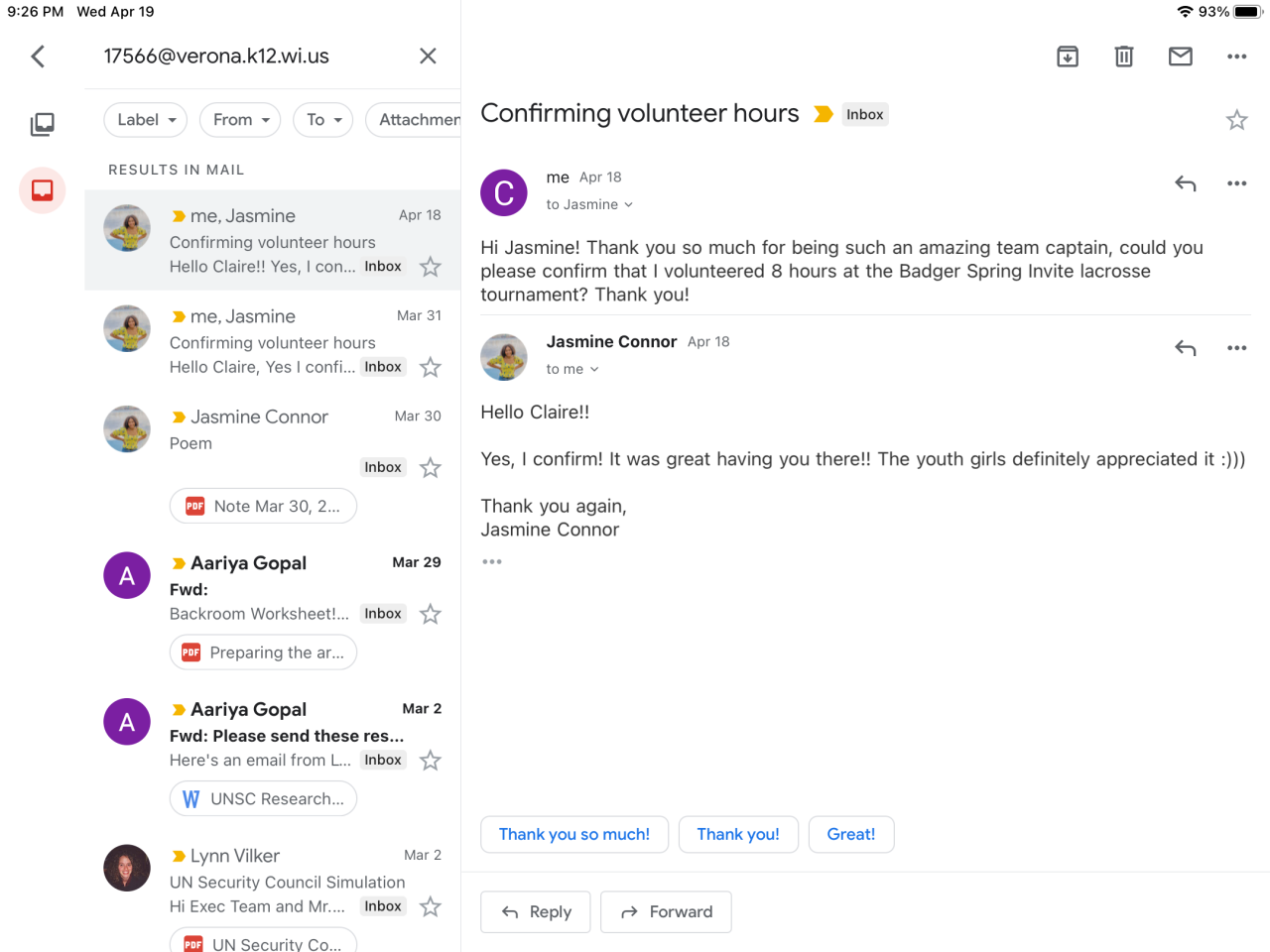
Task: Clear the search with the X icon
Action: [428, 57]
